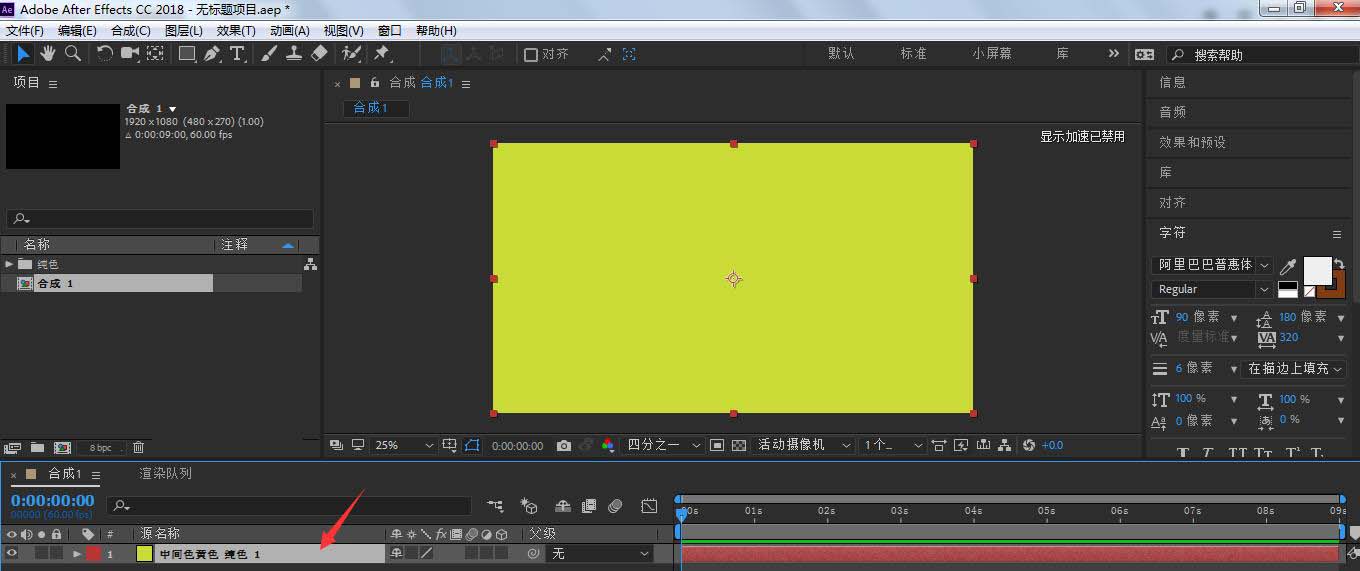This screenshot has width=1360, height=571.
Task: Switch to the 渲染队列 tab
Action: click(165, 473)
